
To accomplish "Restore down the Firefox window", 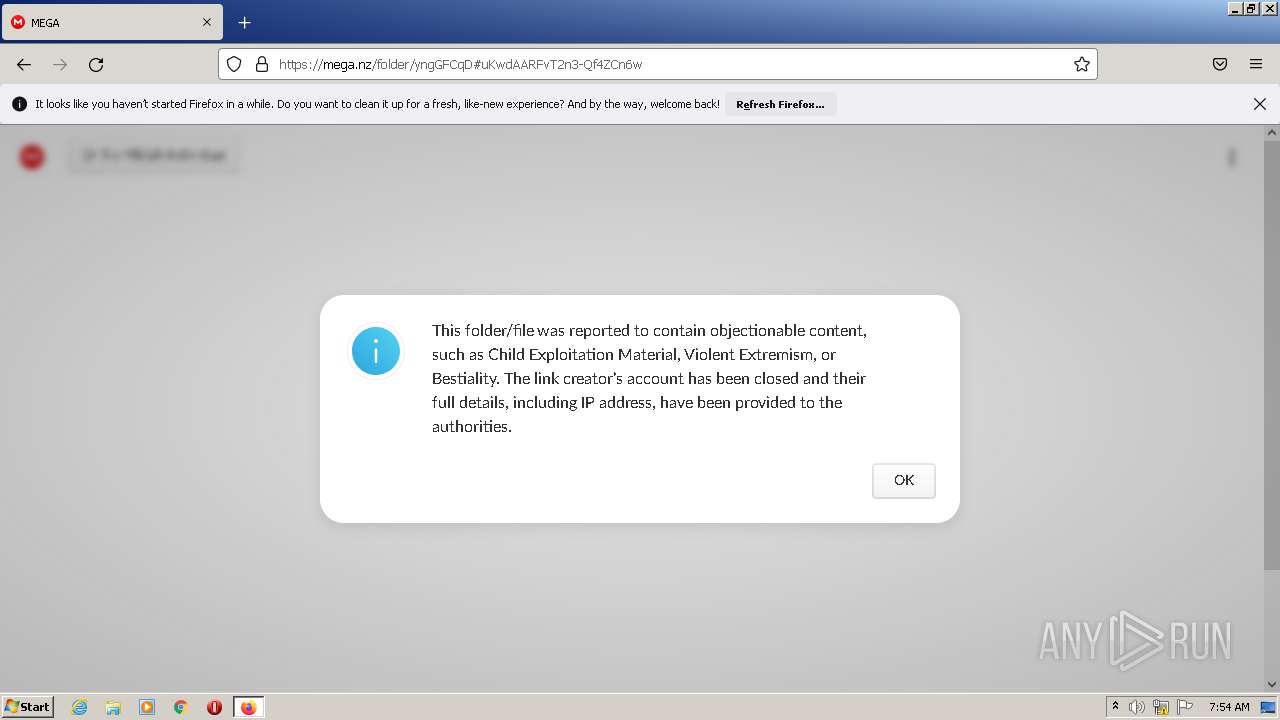I will 1251,8.
